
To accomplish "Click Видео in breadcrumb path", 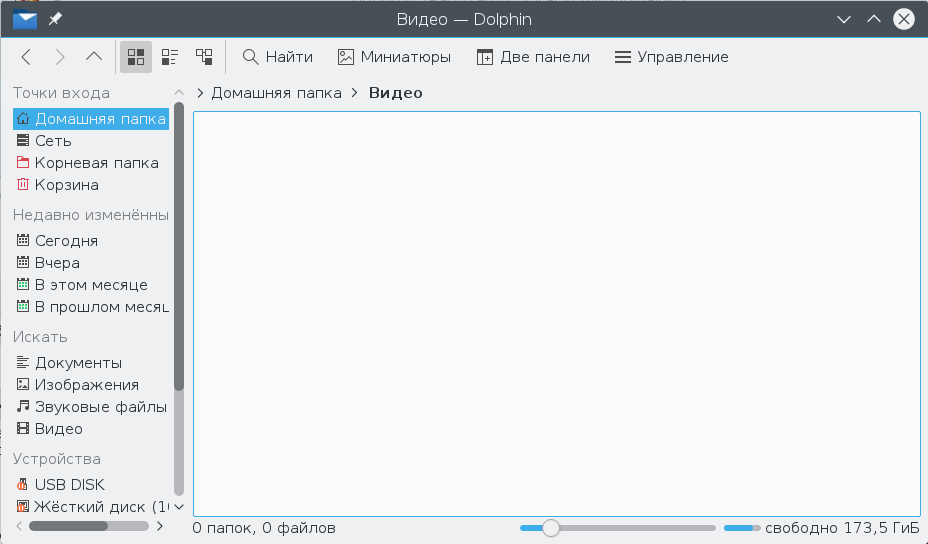I will pyautogui.click(x=395, y=93).
